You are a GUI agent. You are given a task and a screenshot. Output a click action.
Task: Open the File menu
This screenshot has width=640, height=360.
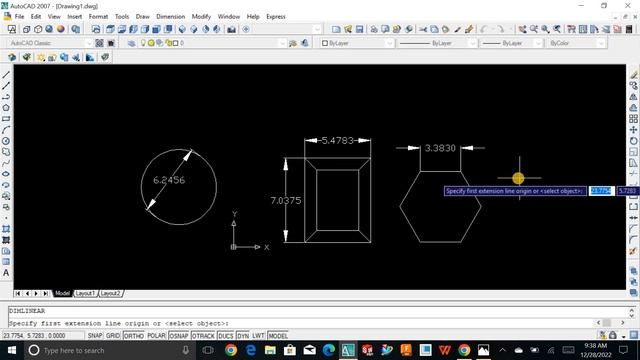click(x=19, y=17)
